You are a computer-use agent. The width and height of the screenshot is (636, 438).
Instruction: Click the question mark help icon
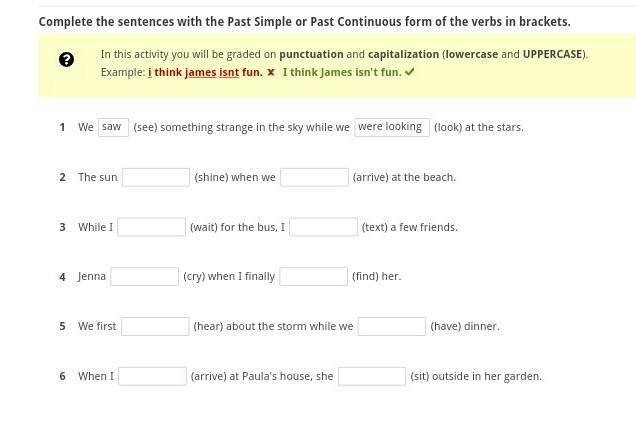coord(66,60)
